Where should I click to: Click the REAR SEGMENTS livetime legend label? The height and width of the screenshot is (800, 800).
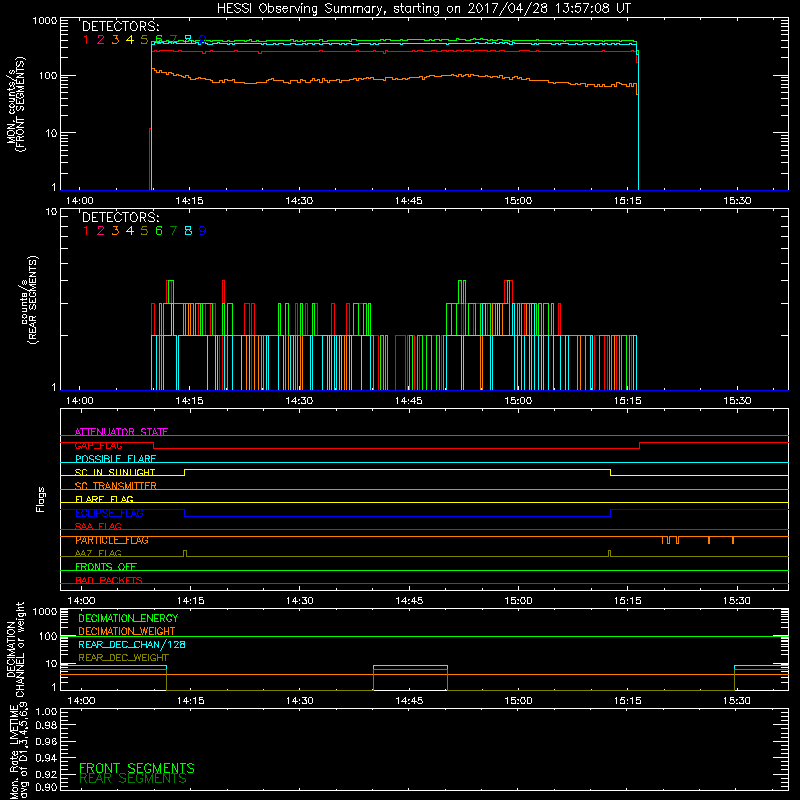coord(133,779)
